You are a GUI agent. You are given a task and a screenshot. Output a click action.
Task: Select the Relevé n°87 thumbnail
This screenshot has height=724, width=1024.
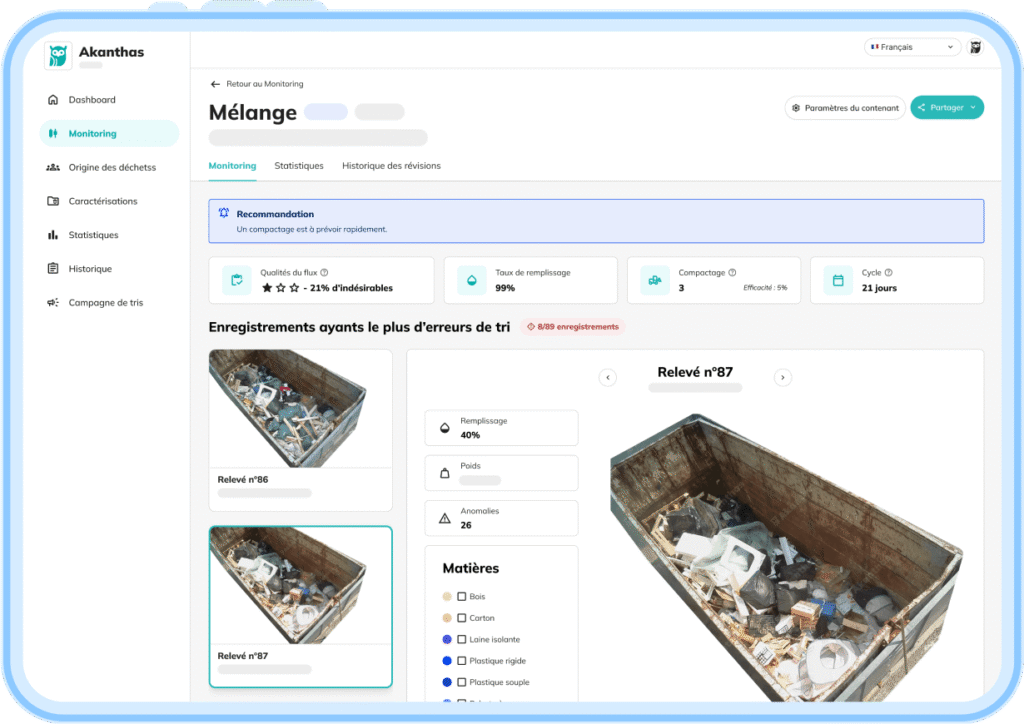pyautogui.click(x=300, y=606)
